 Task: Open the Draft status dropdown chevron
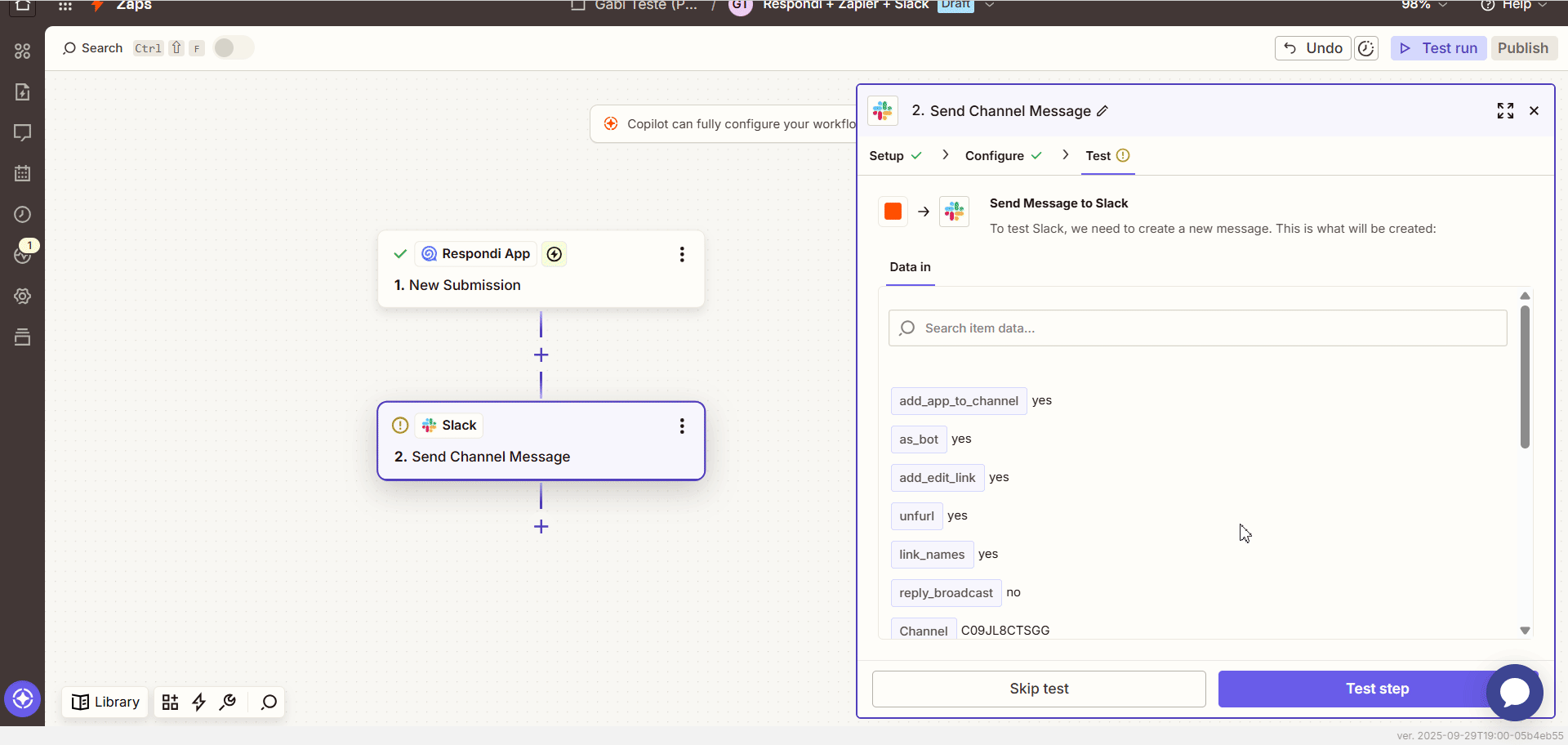click(x=990, y=5)
